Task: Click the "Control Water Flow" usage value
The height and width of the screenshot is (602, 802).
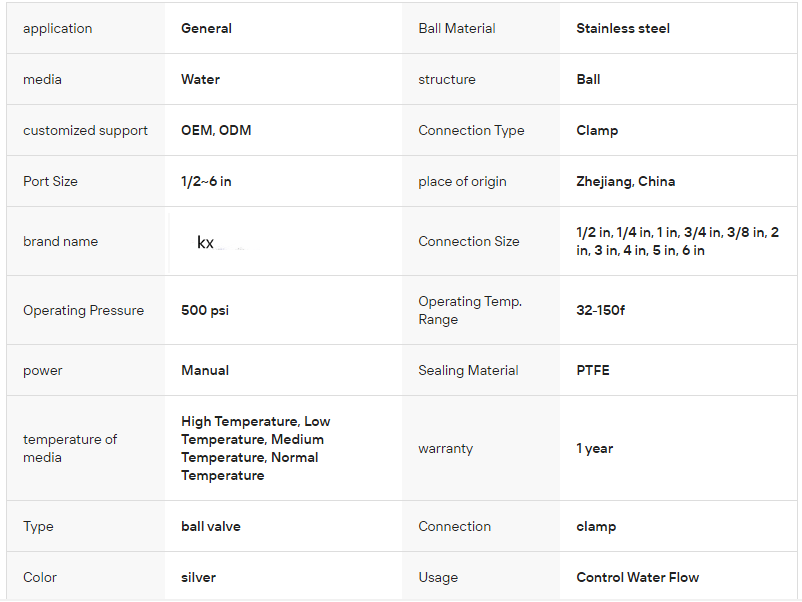Action: point(637,578)
